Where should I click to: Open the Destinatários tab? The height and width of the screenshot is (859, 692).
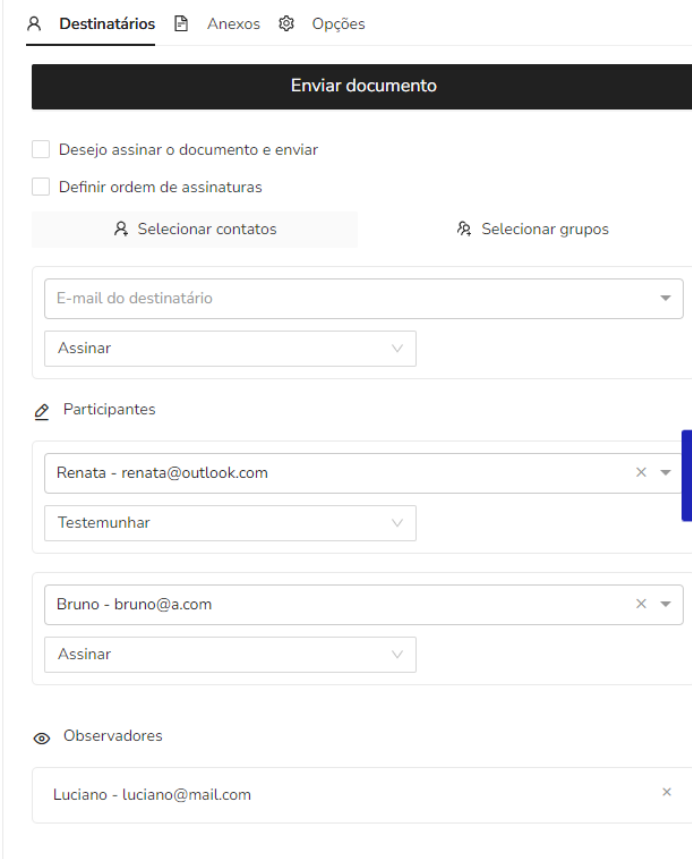point(107,24)
